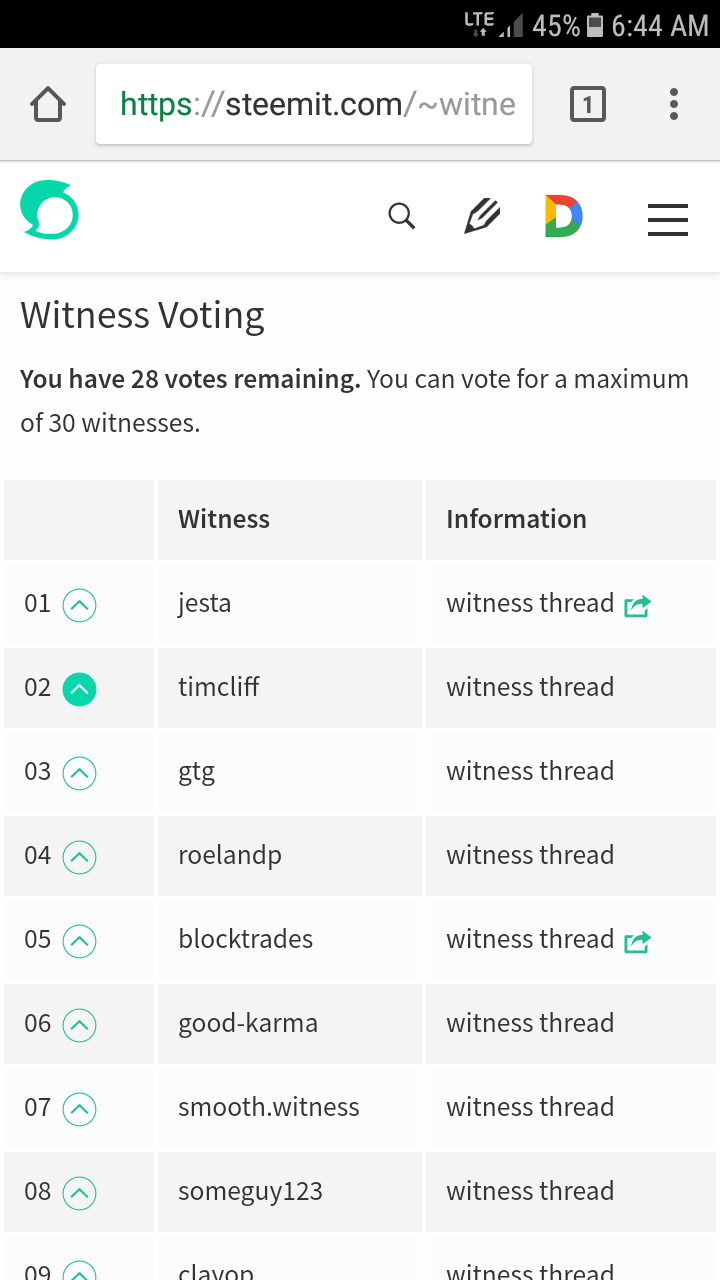Upvote witness good-karma
Viewport: 720px width, 1280px height.
tap(80, 1025)
